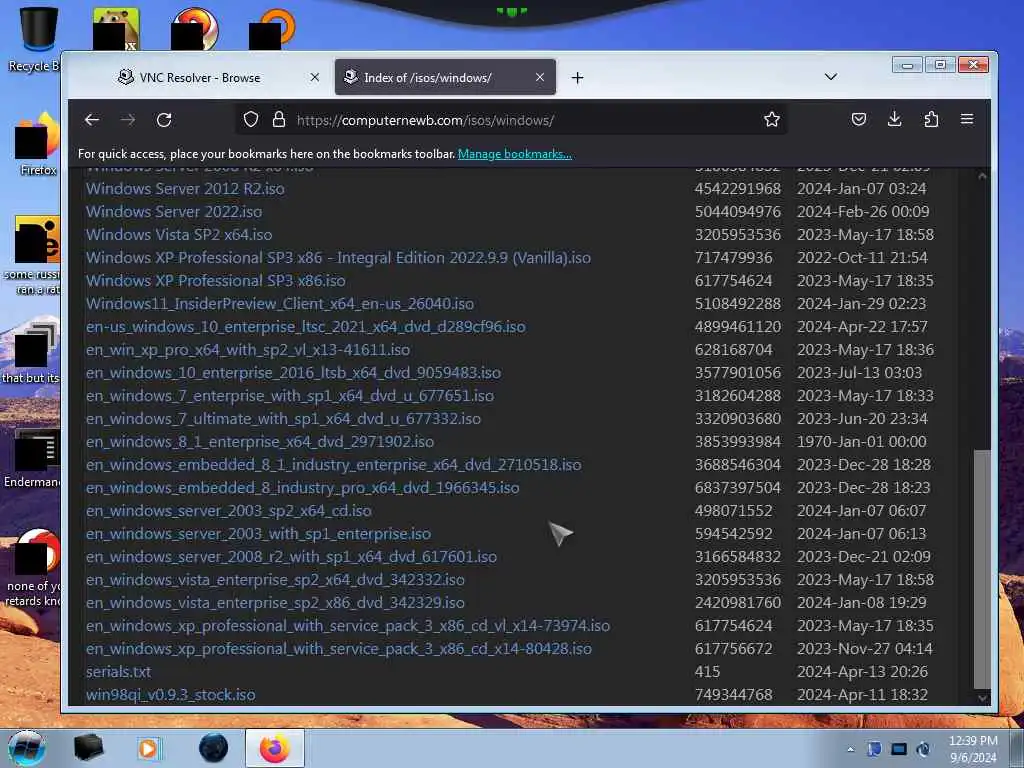Select the Enderman desktop icon
The image size is (1024, 768).
click(x=33, y=459)
